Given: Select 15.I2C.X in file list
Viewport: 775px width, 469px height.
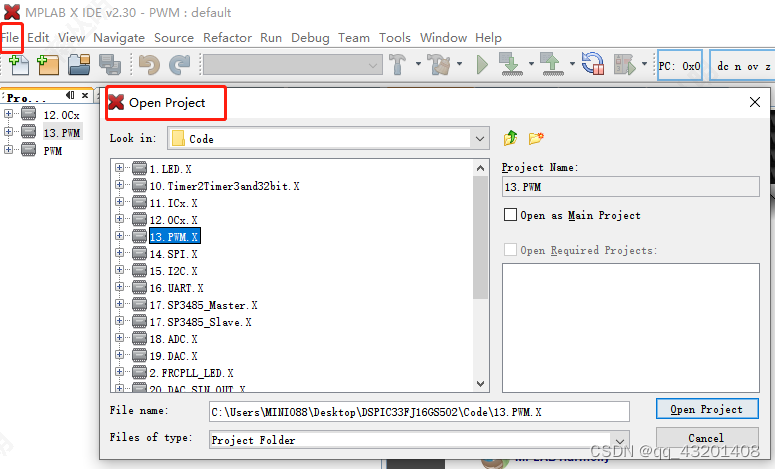Looking at the screenshot, I should point(173,271).
